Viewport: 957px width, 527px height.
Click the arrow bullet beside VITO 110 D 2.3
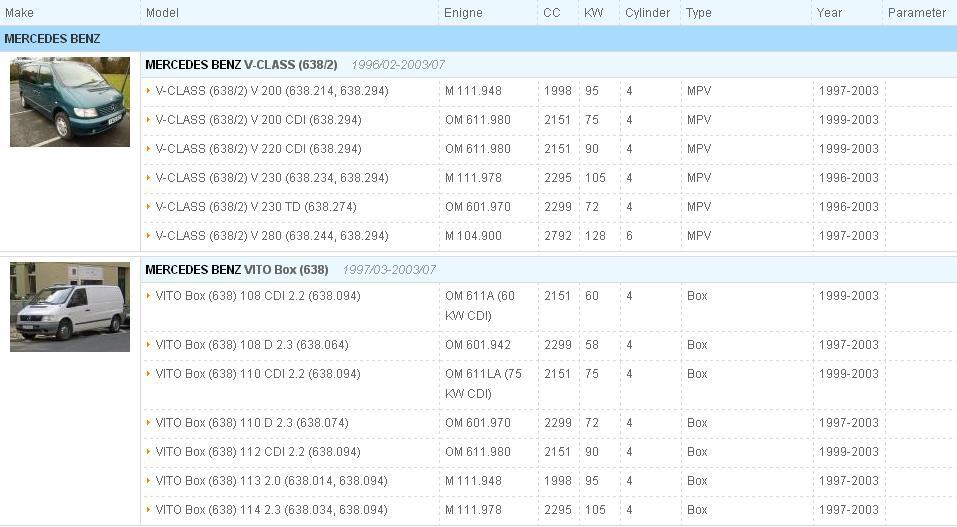coord(148,423)
